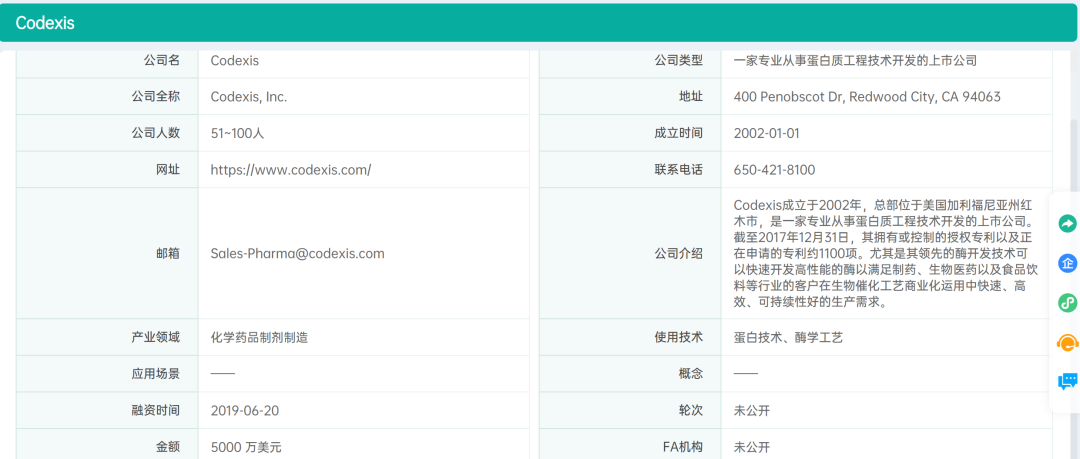Click the 蛋白技术、酶学工艺 technology value
The image size is (1080, 459).
[x=788, y=338]
